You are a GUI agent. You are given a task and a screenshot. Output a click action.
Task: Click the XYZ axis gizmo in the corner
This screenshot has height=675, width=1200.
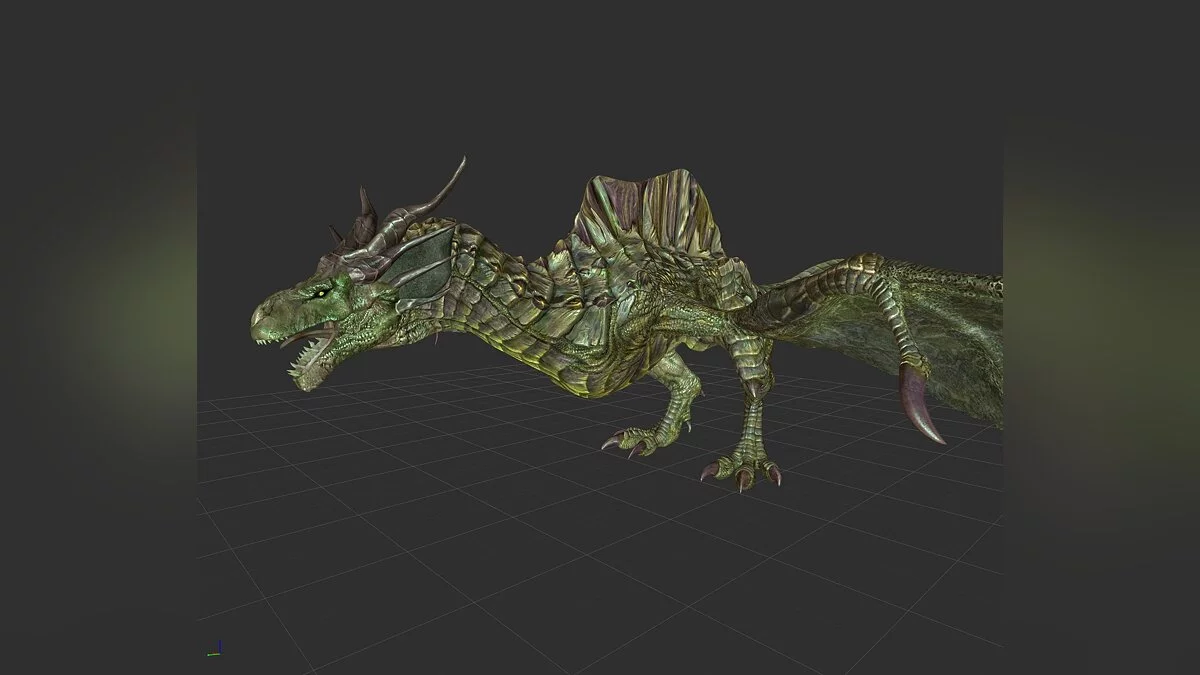(214, 650)
